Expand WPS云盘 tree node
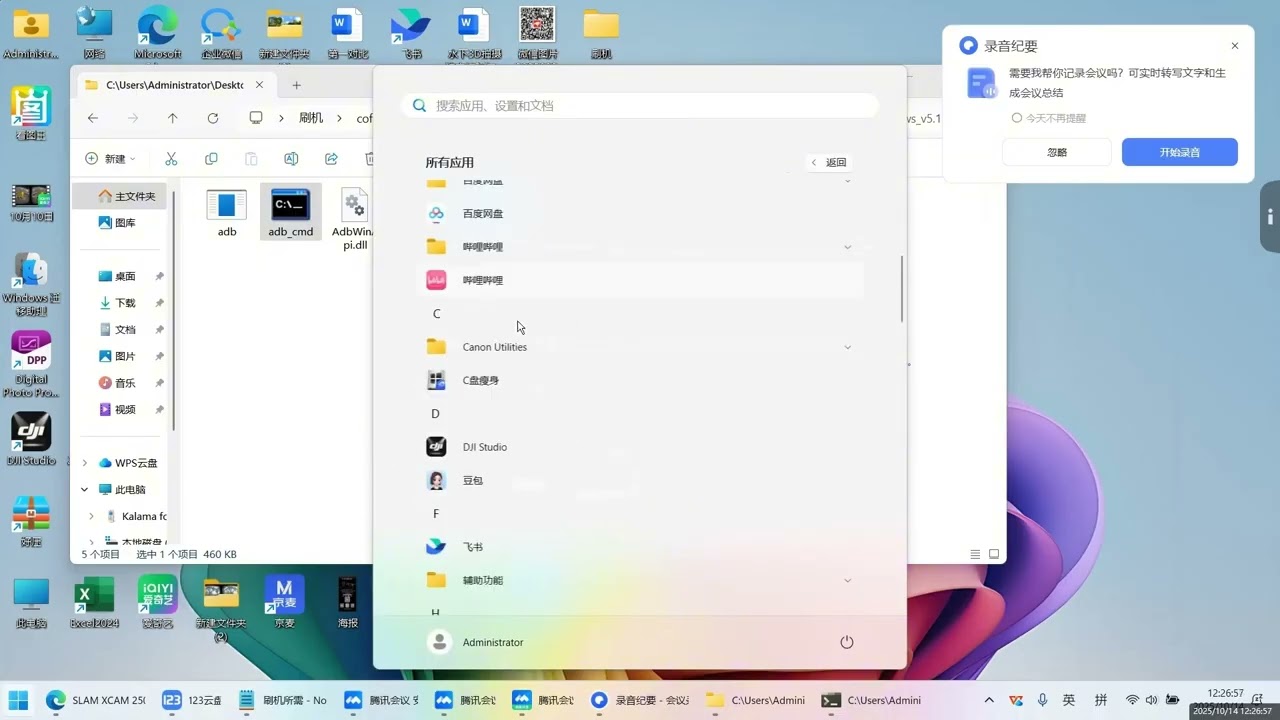Image resolution: width=1280 pixels, height=720 pixels. [84, 463]
